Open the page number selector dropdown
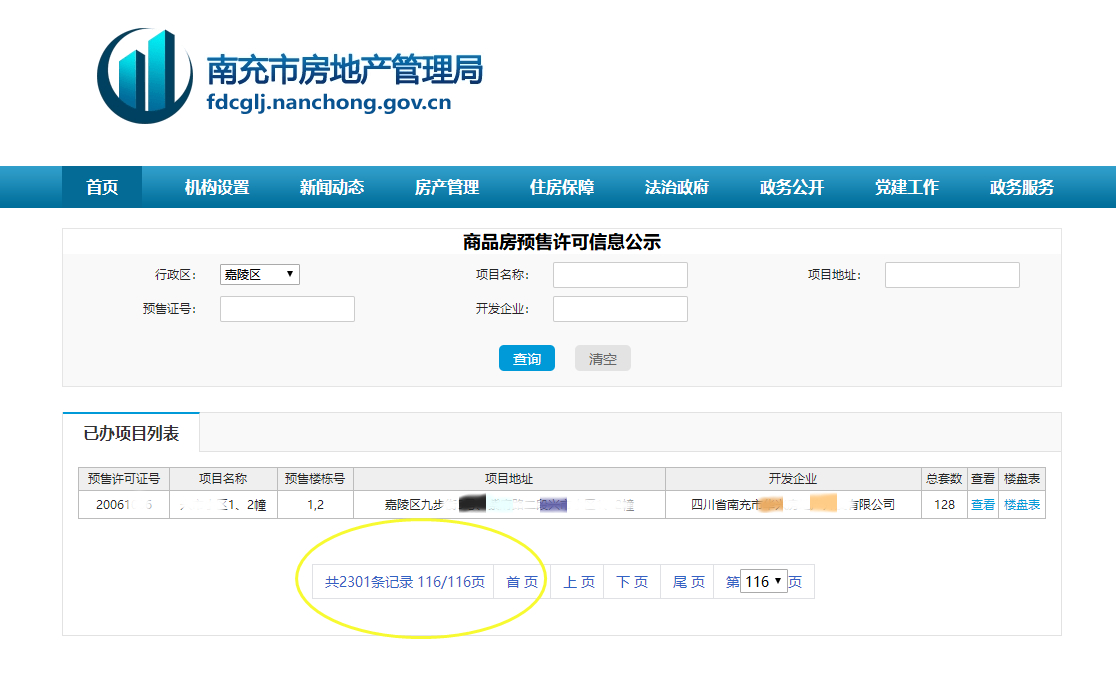1116x676 pixels. pos(764,580)
